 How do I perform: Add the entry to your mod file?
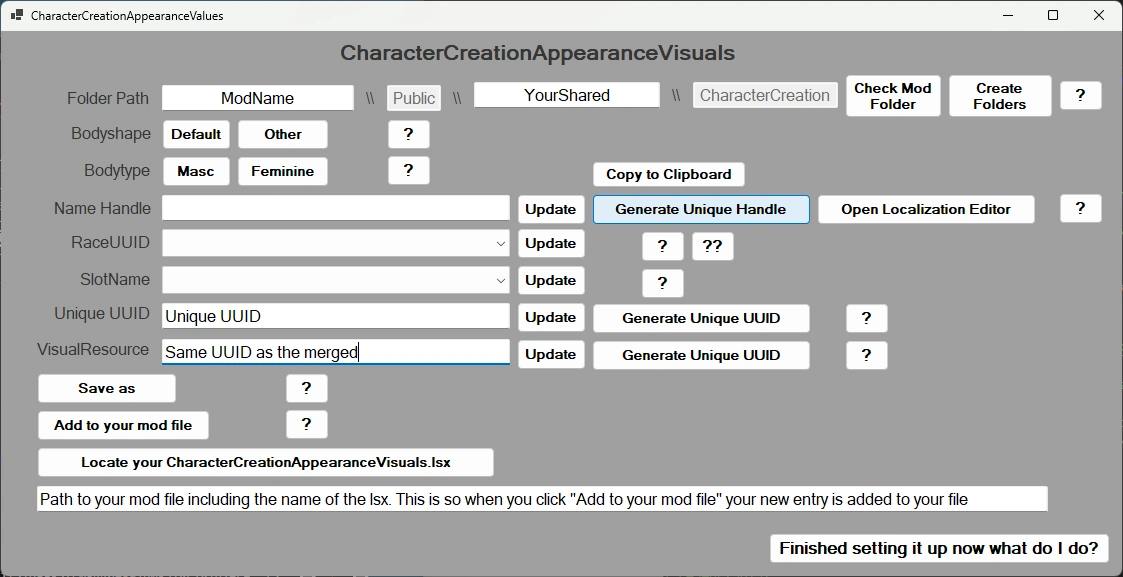(123, 425)
